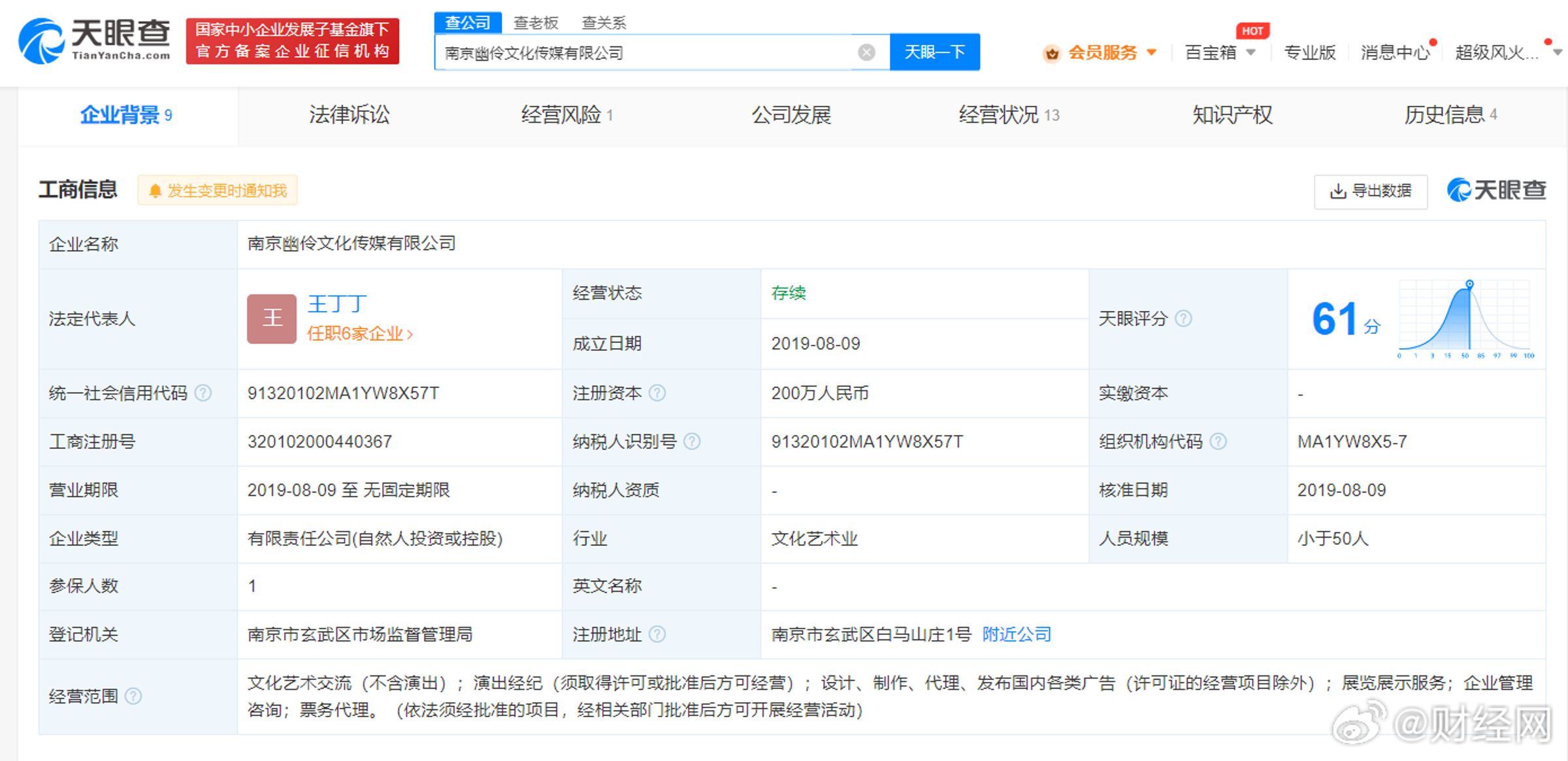Click the help icon next to 纳税人识别号
The height and width of the screenshot is (761, 1568).
[x=692, y=442]
